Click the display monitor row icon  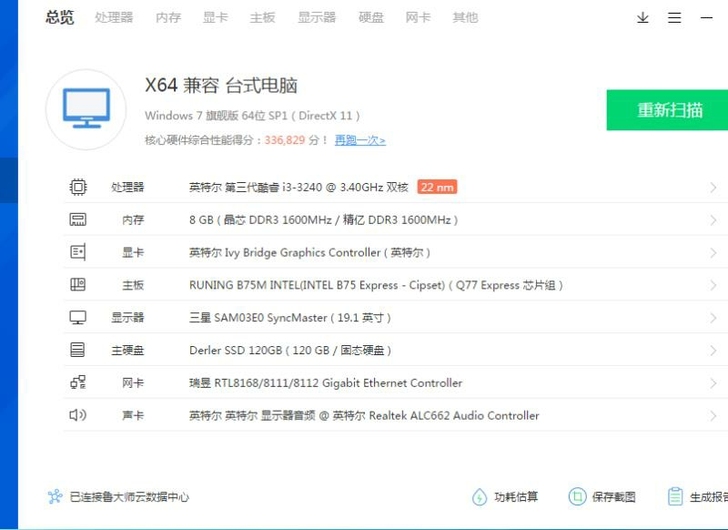pos(78,317)
